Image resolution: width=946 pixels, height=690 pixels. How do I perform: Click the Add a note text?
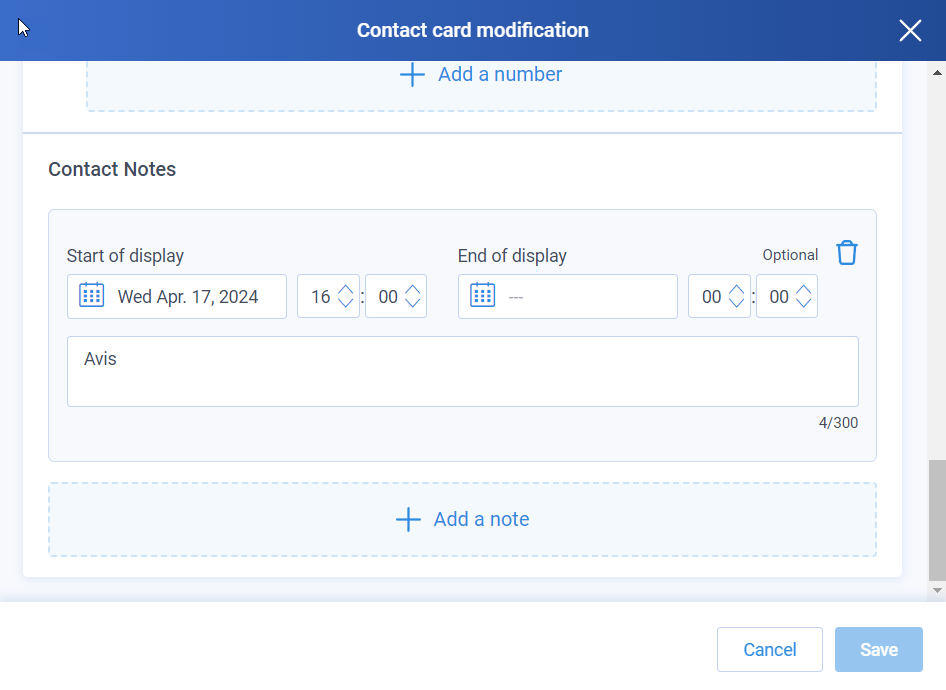click(481, 519)
